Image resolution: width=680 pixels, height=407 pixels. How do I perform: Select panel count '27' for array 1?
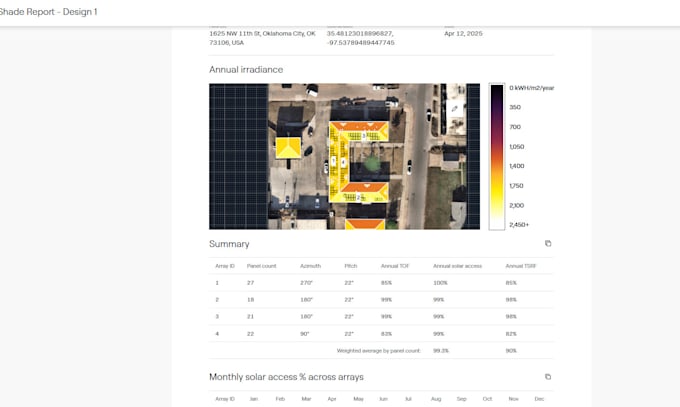point(250,283)
